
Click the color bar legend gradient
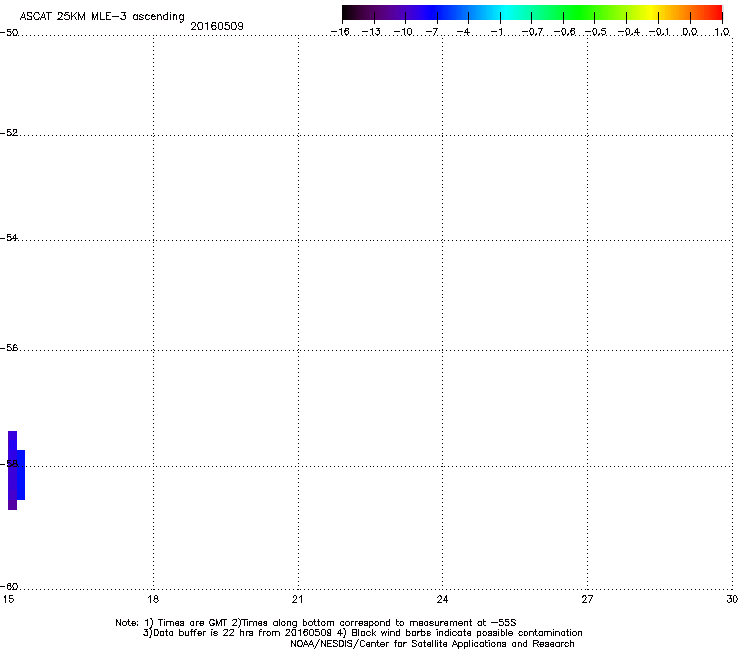tap(532, 13)
